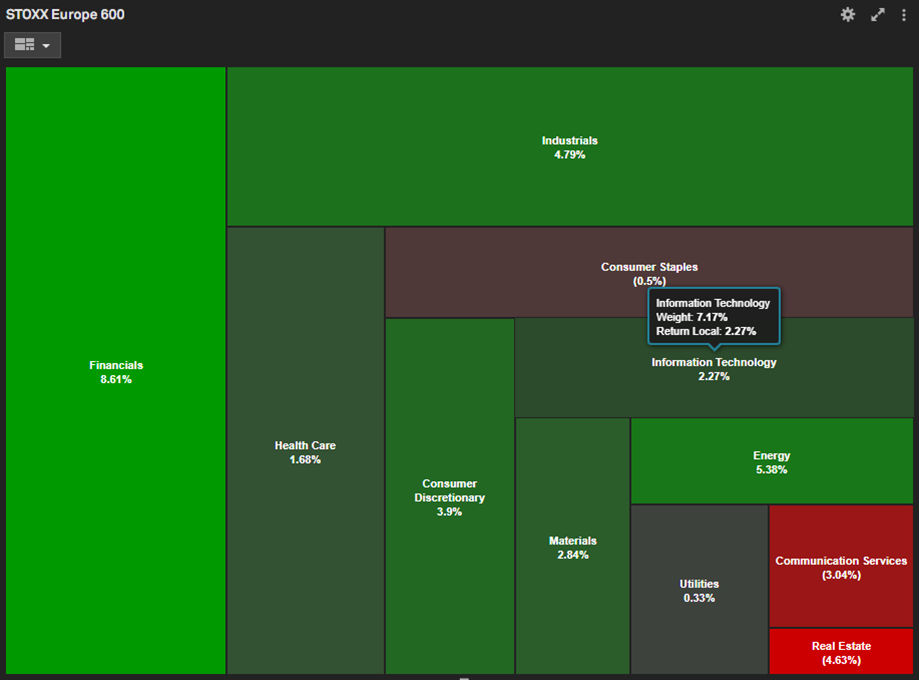919x680 pixels.
Task: Click the STOXX Europe 600 title
Action: [x=66, y=15]
